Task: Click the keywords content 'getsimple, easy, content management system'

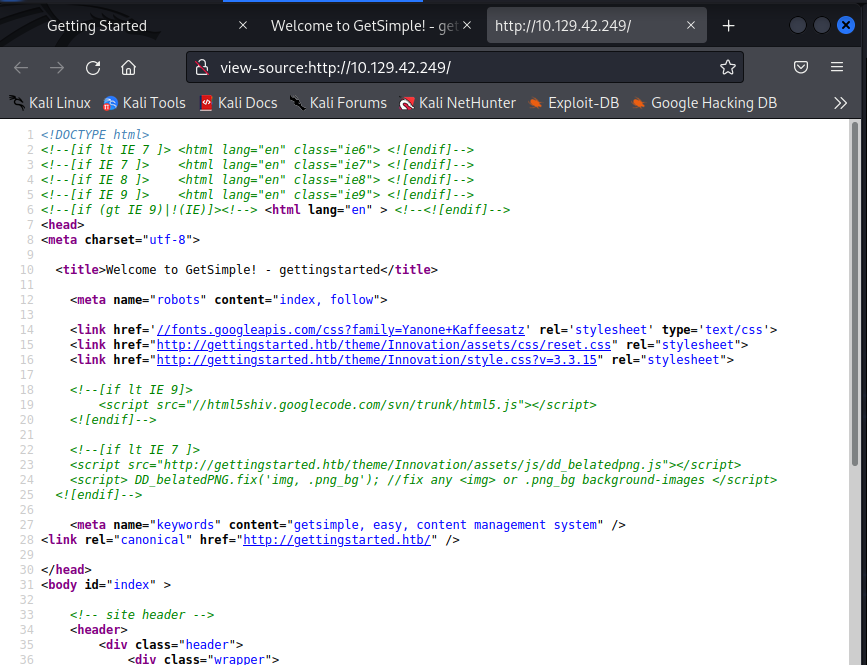Action: coord(445,525)
